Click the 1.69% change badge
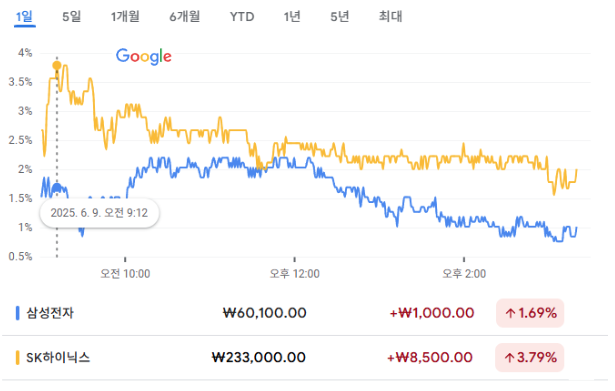615x391 pixels. click(530, 313)
